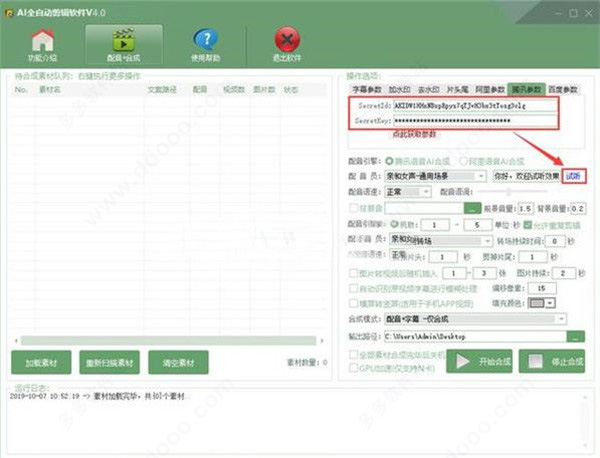Maximize the AI全自动剪辑软件 window
This screenshot has width=600, height=458.
click(574, 13)
